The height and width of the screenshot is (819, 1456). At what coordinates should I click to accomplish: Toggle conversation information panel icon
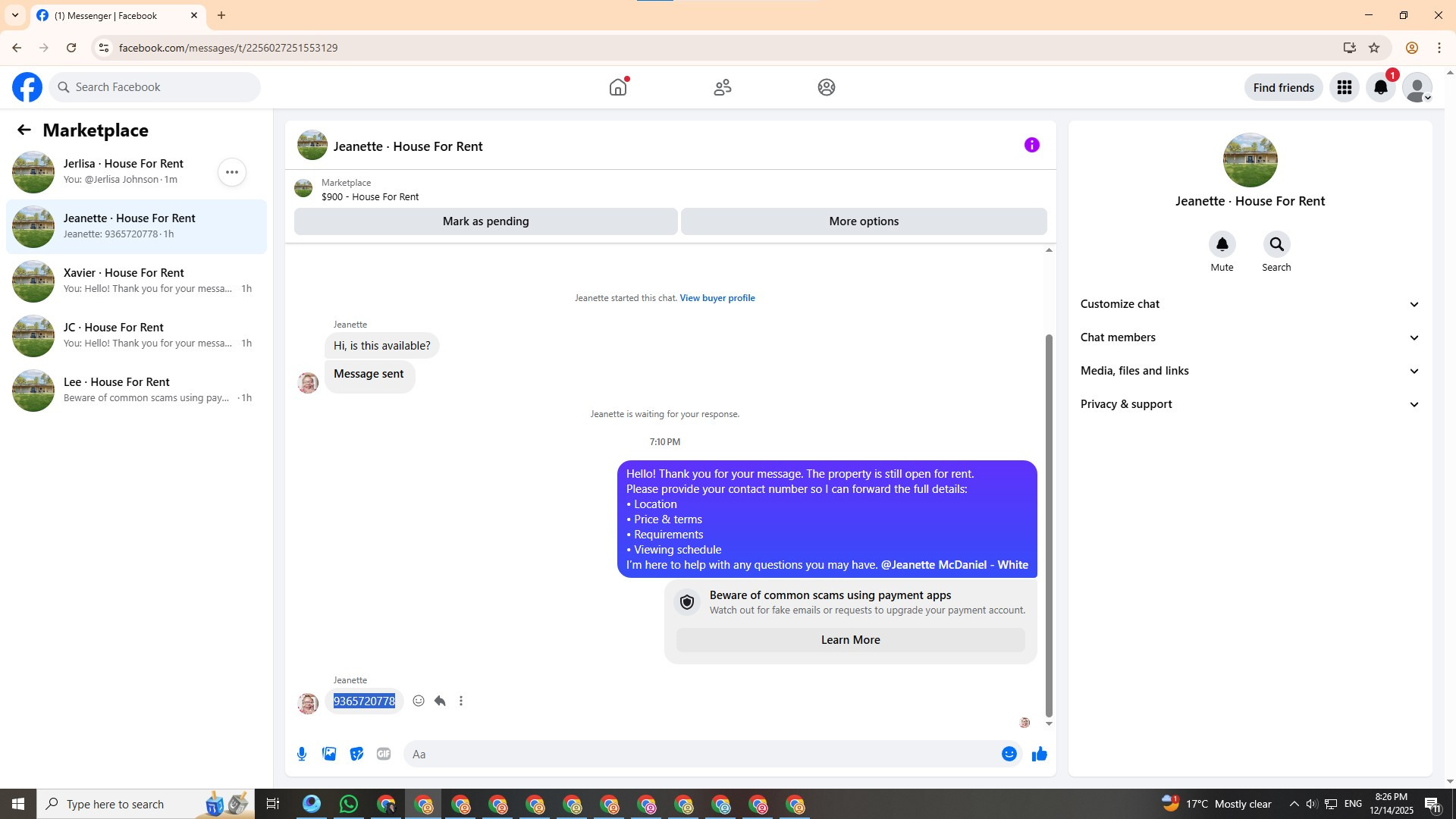[1031, 145]
